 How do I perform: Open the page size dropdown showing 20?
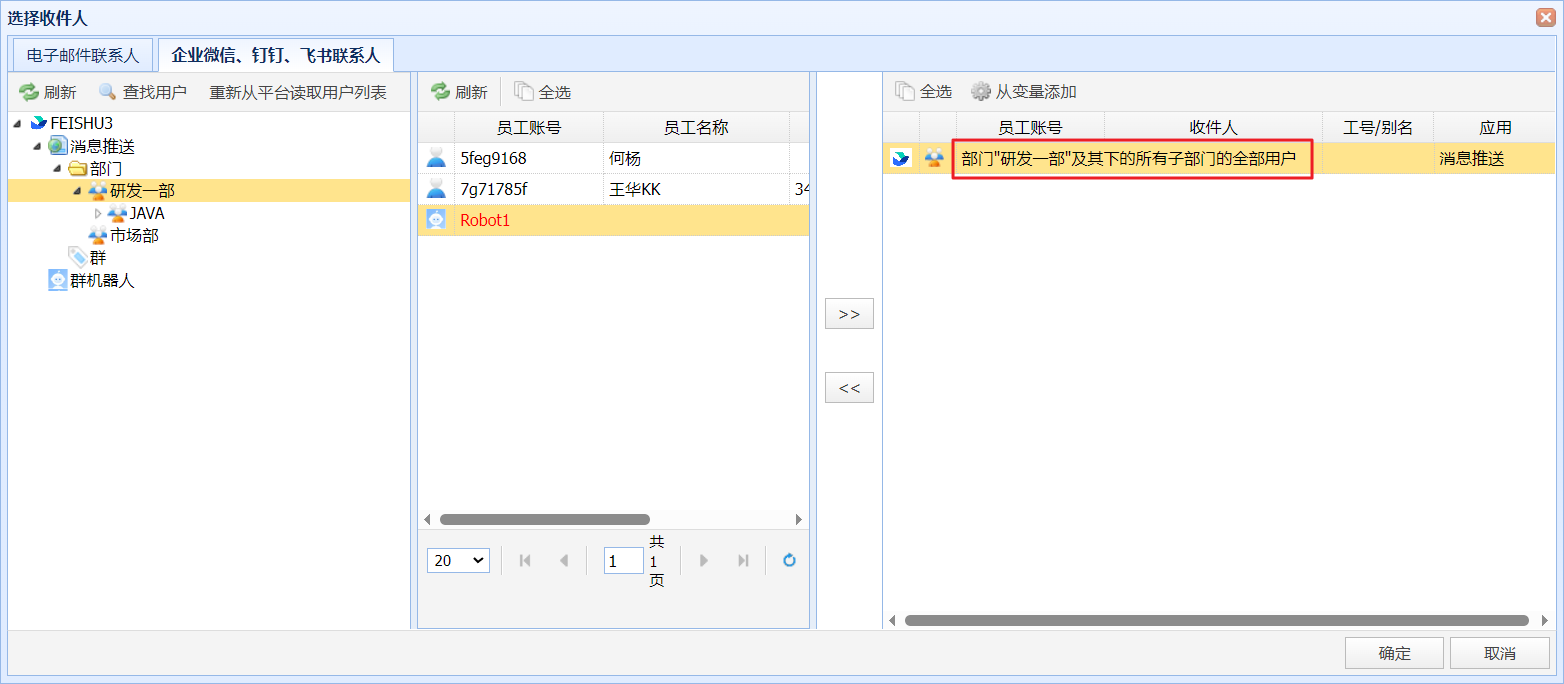coord(458,561)
